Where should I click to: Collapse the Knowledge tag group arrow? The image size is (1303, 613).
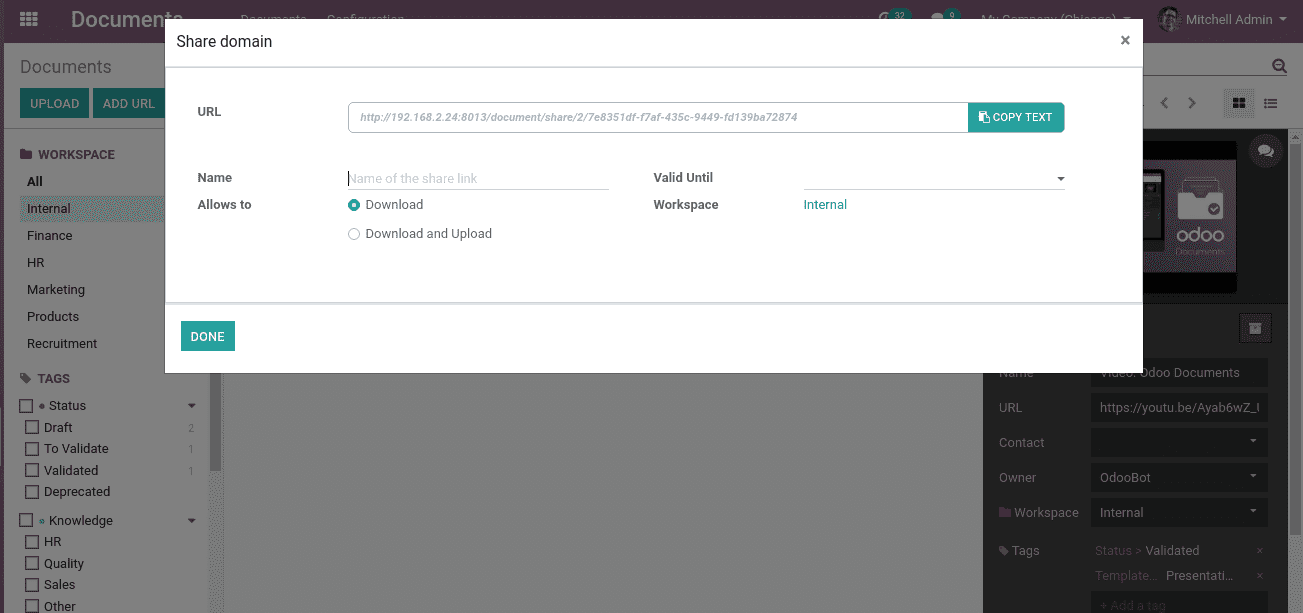point(192,521)
